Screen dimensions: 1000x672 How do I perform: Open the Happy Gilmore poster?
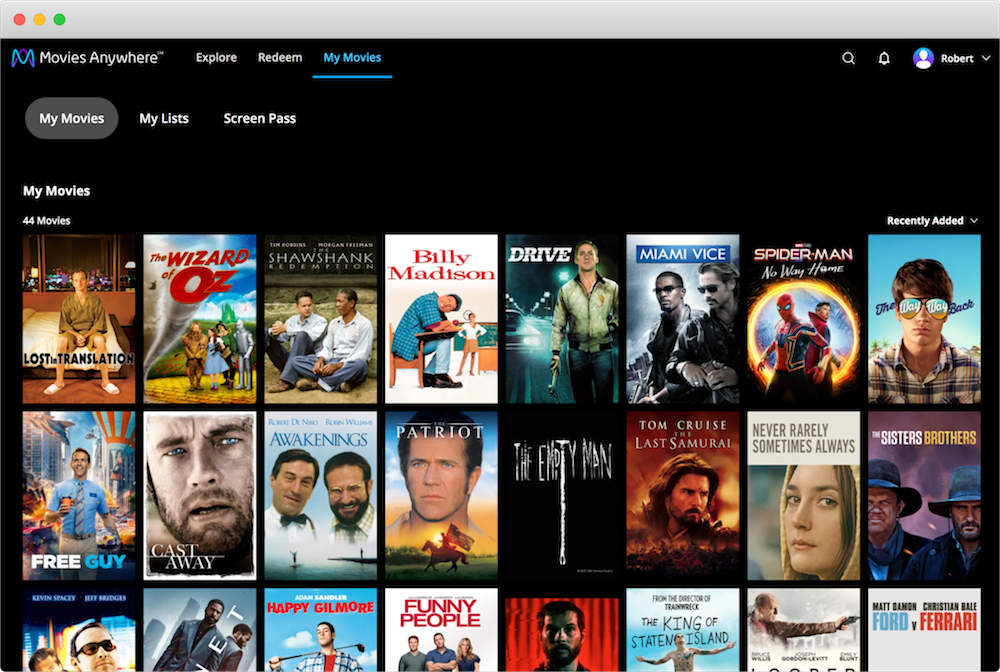(x=321, y=629)
